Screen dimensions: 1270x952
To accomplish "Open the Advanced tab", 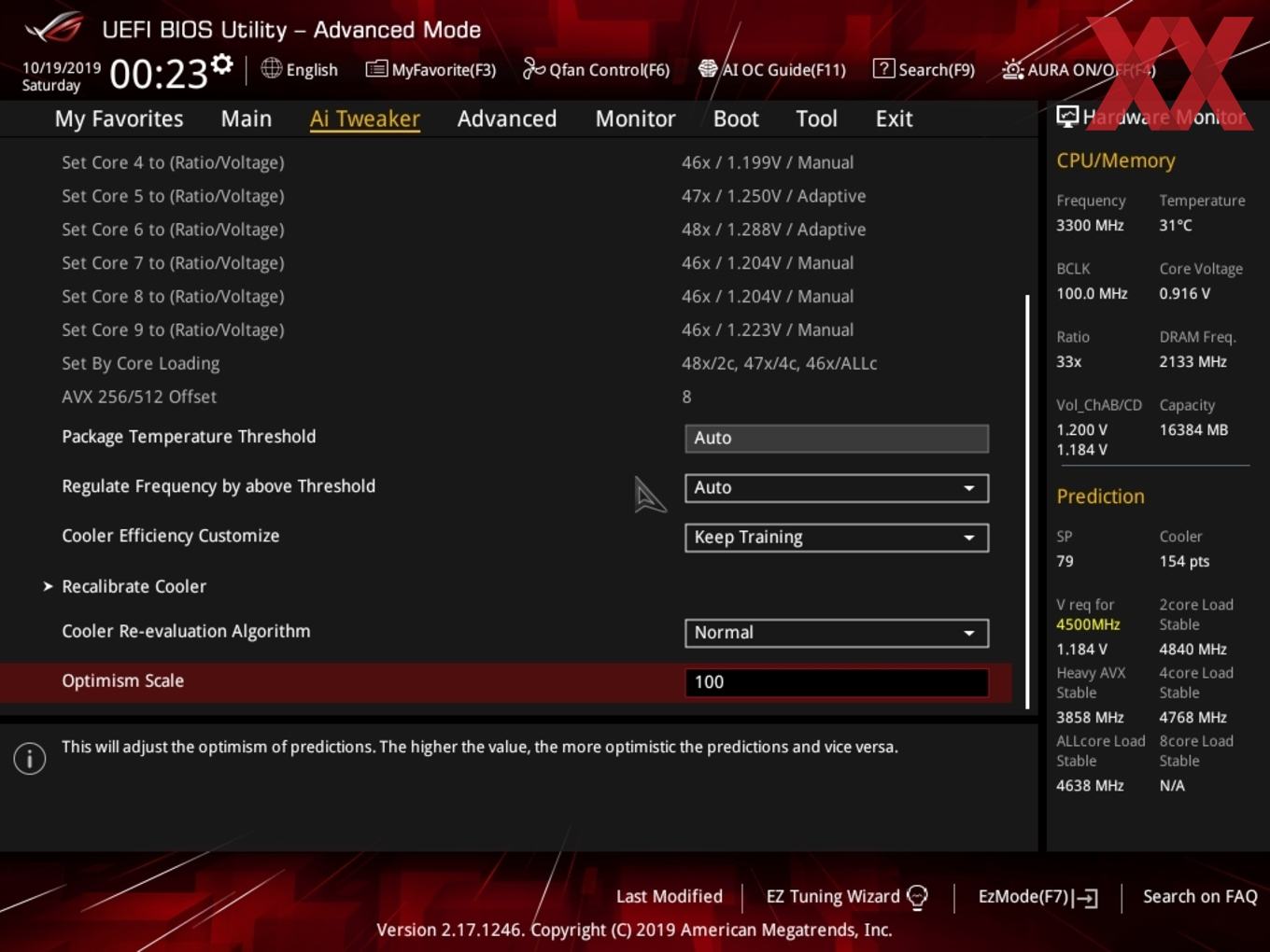I will click(507, 119).
